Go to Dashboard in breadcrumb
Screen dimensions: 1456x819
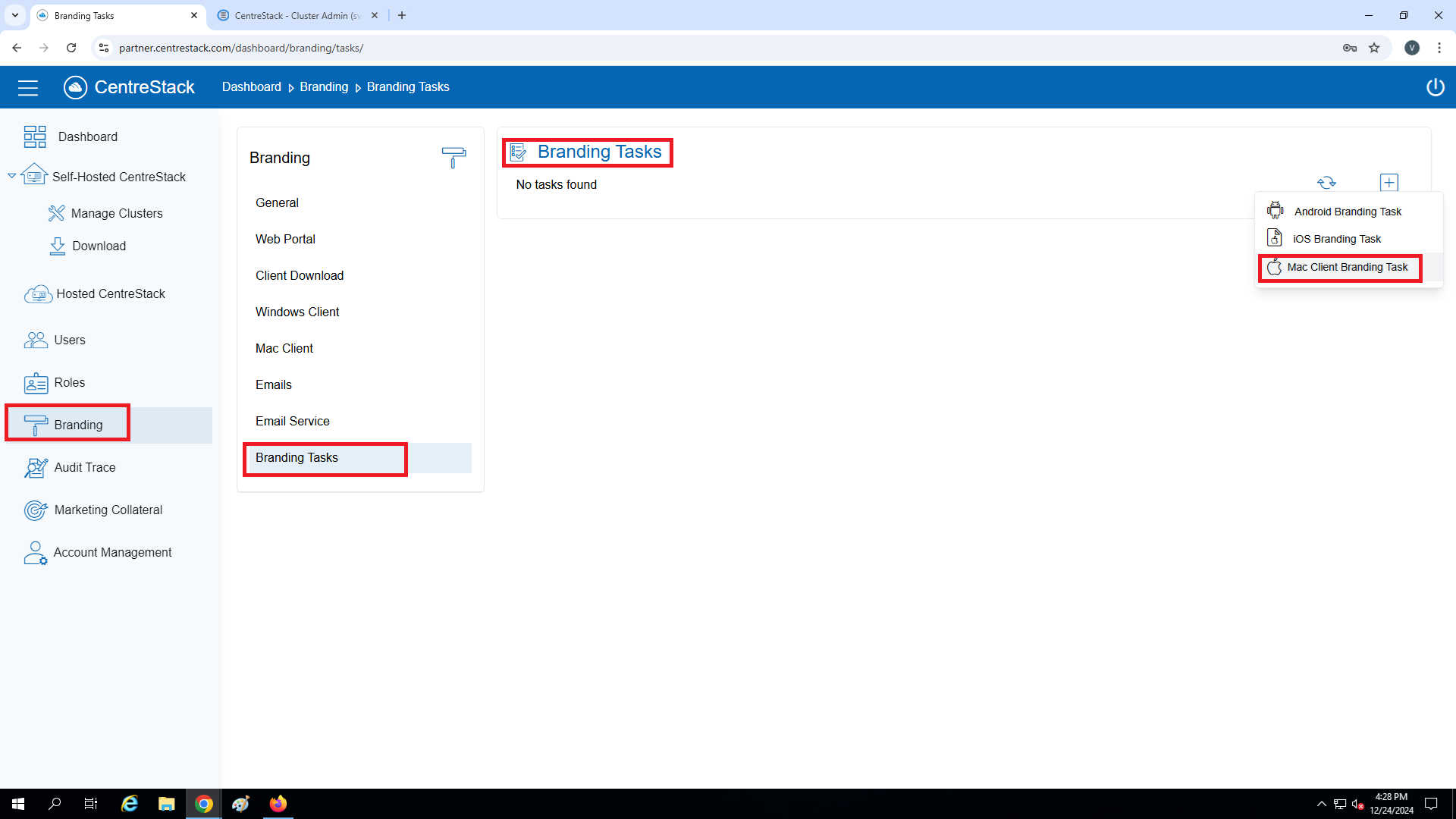tap(252, 87)
